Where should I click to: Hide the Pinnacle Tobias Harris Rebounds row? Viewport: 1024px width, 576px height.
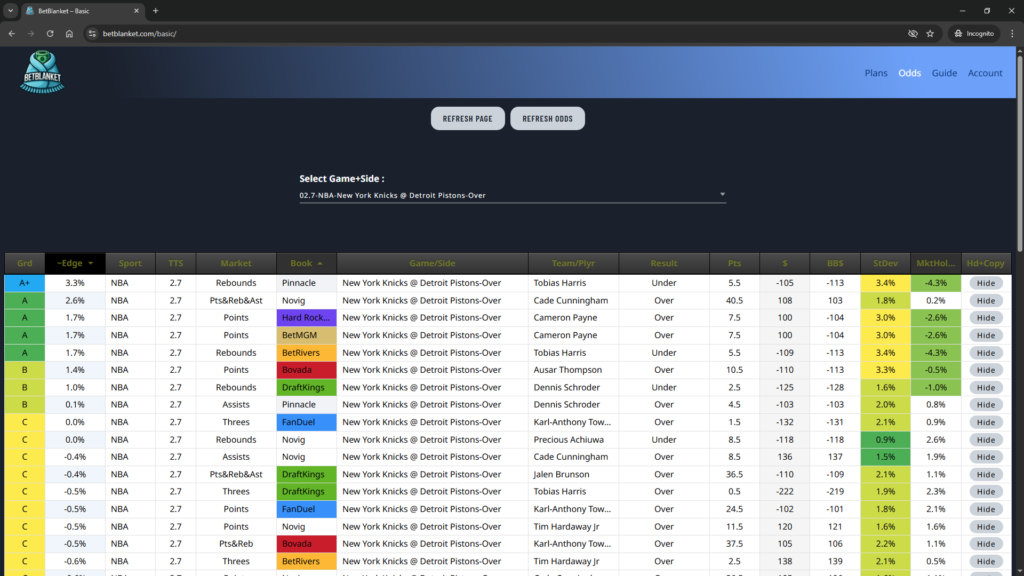pyautogui.click(x=985, y=283)
